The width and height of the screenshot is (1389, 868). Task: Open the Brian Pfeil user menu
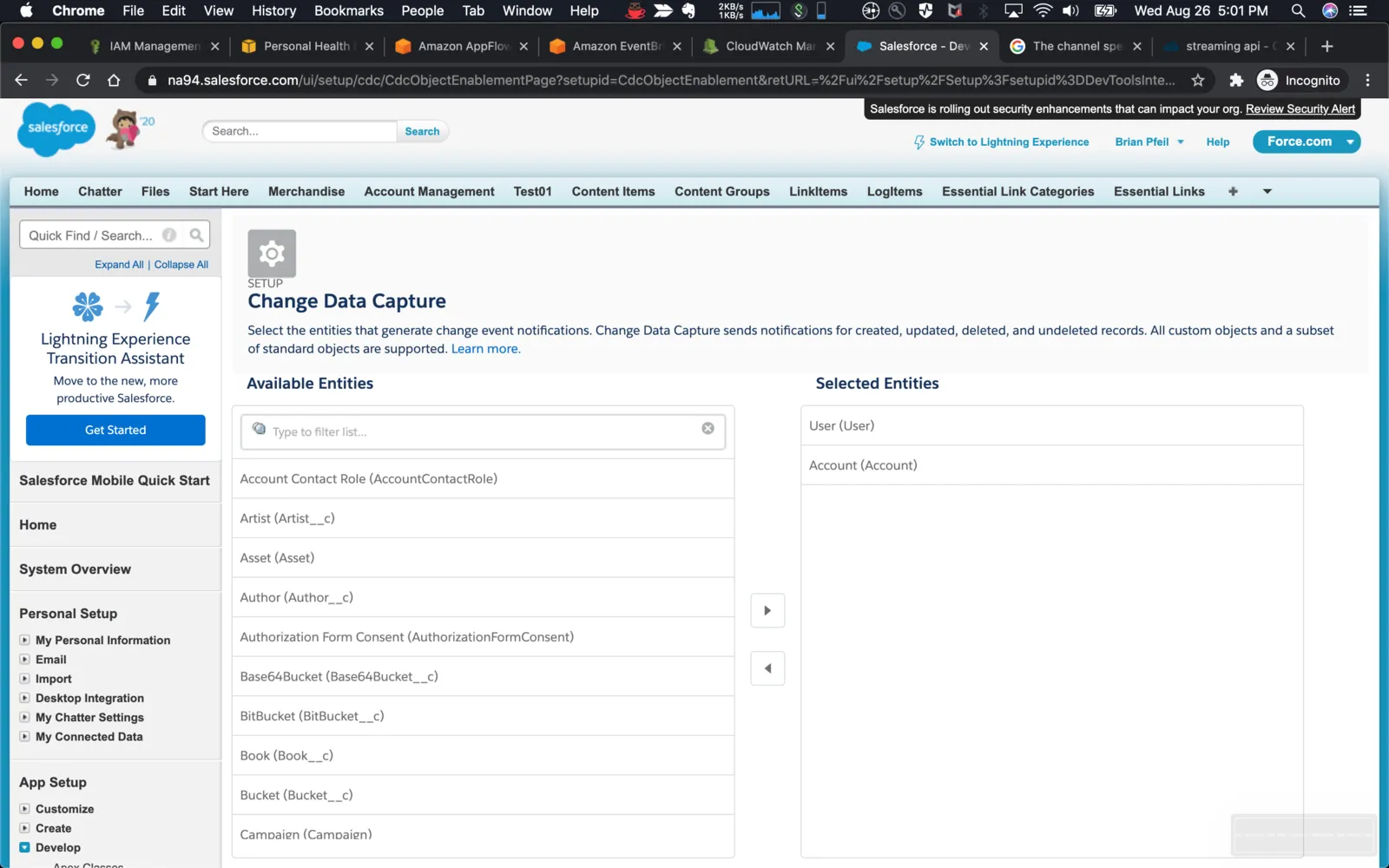(x=1149, y=141)
